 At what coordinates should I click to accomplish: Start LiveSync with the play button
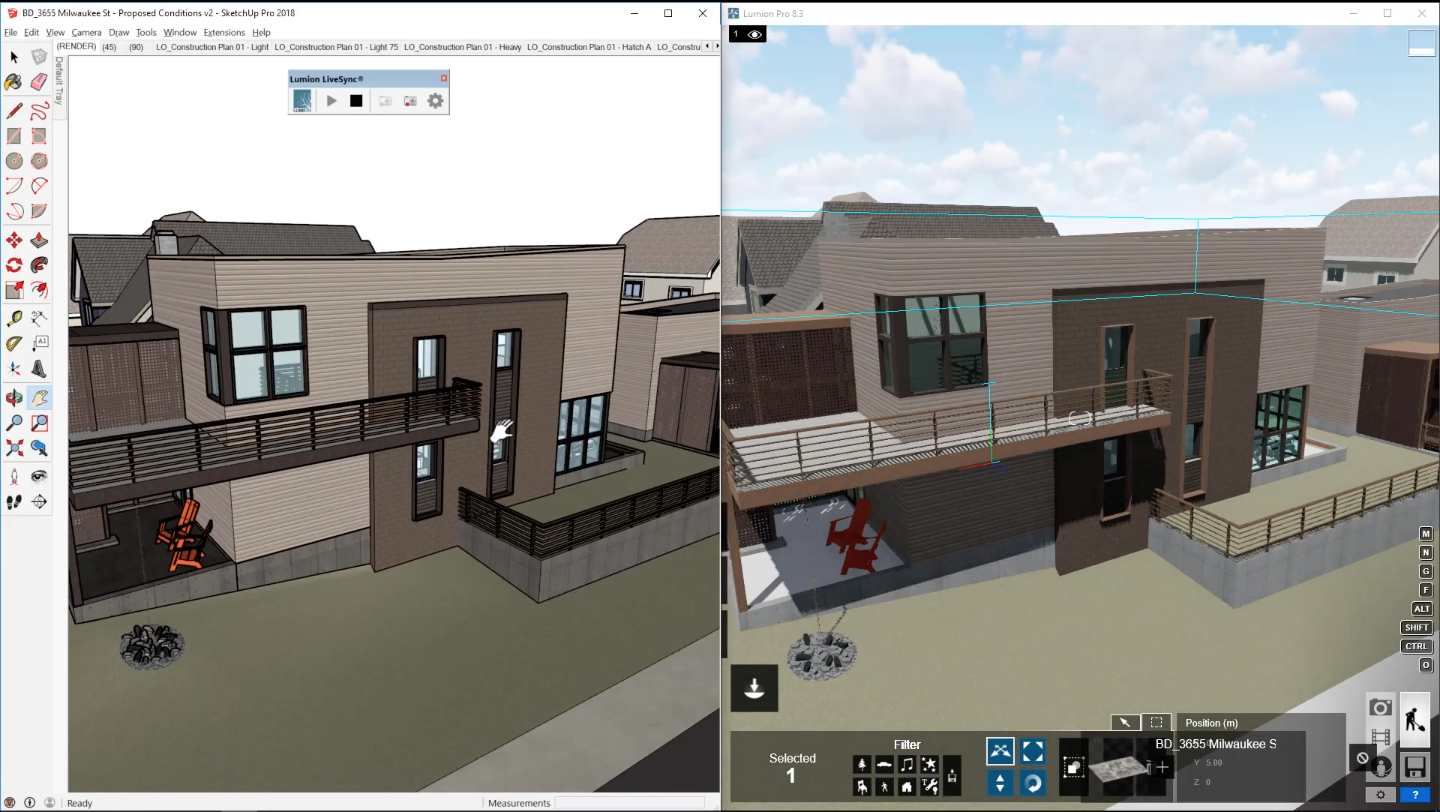(x=332, y=101)
